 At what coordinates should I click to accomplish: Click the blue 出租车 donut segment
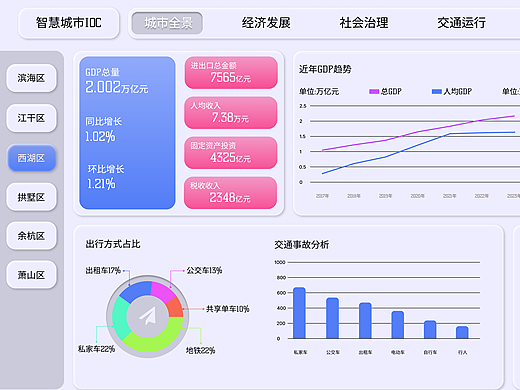(136, 290)
